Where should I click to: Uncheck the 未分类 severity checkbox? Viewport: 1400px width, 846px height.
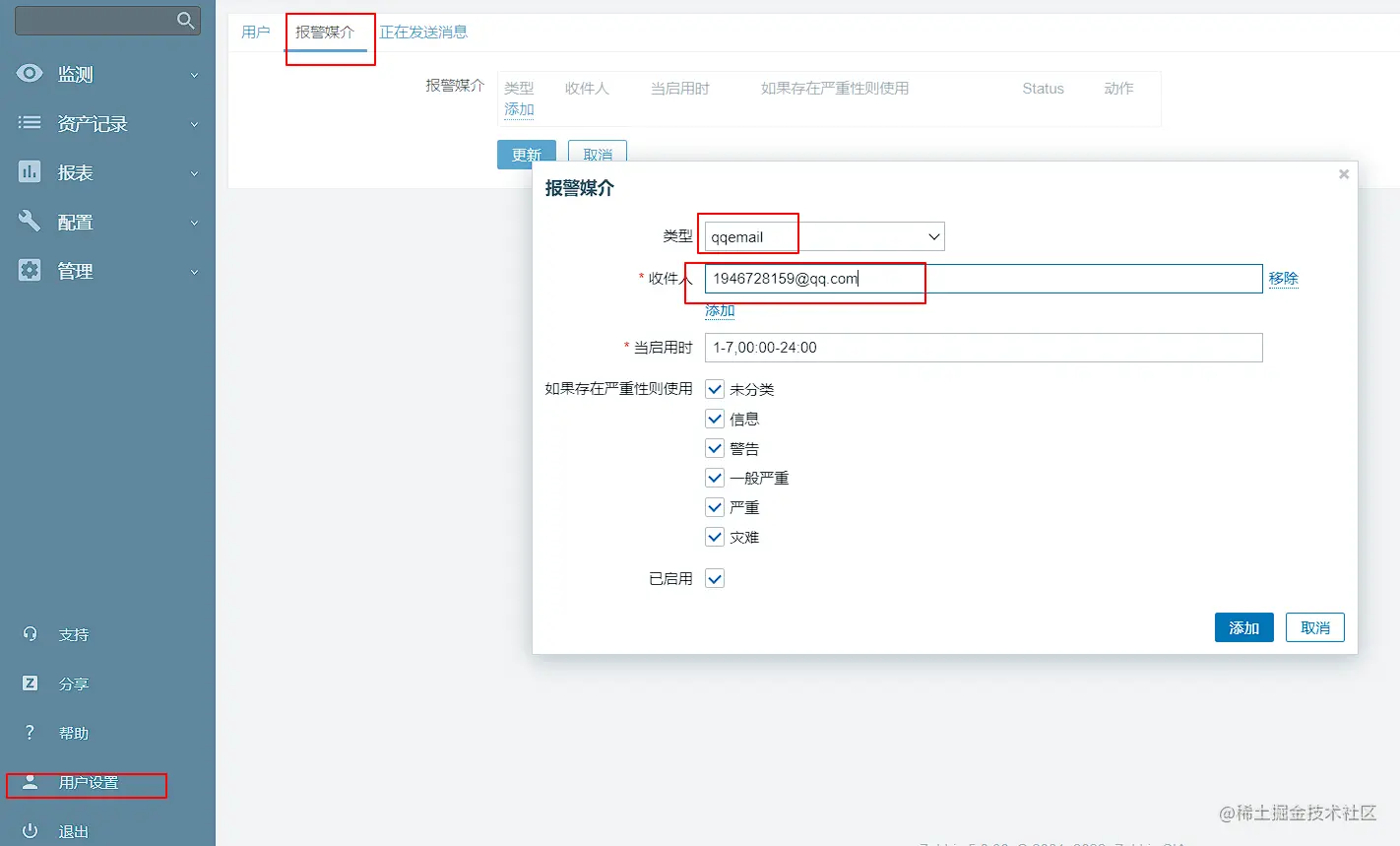coord(715,389)
